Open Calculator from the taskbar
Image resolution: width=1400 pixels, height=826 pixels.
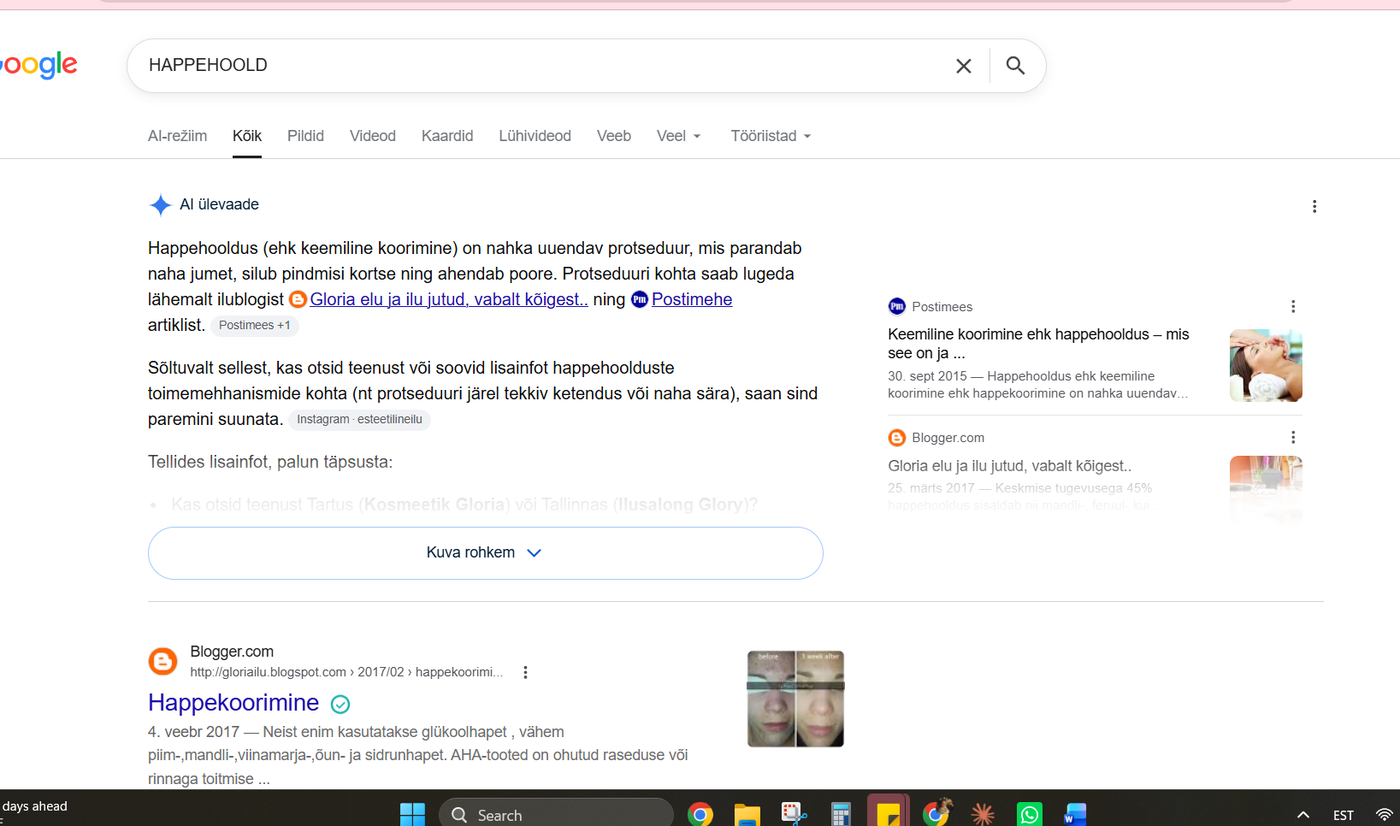840,814
